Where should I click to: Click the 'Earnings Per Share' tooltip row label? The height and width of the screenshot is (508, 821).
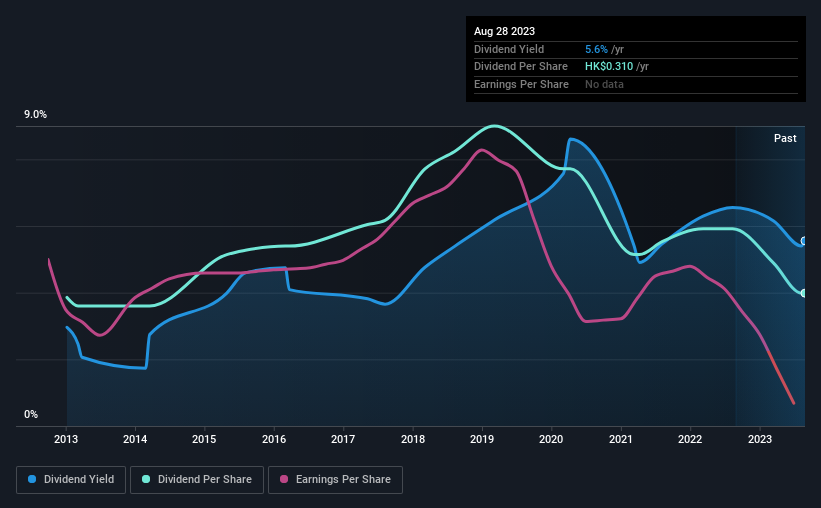click(x=521, y=84)
